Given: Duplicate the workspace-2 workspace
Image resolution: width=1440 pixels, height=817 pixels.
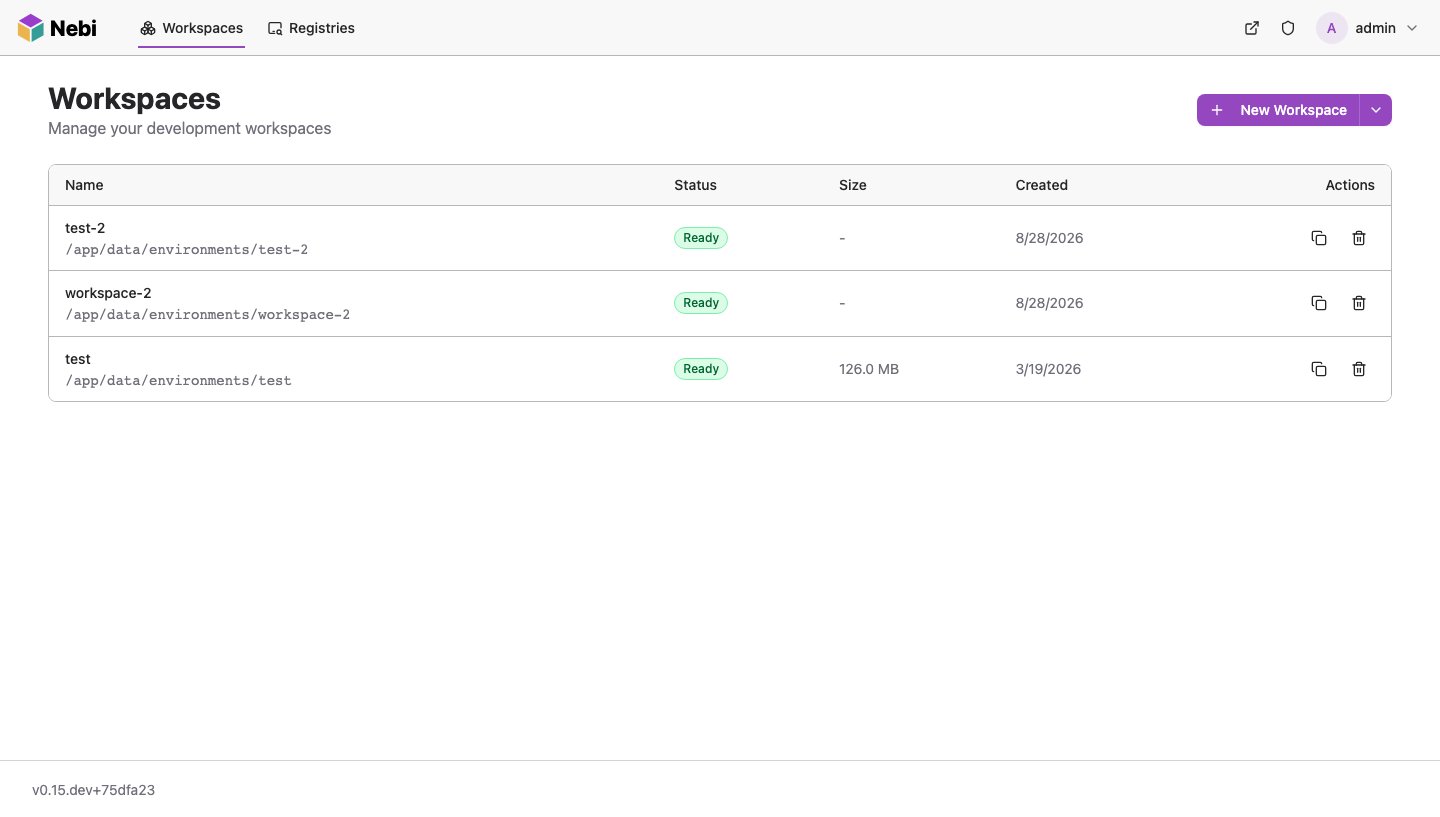Looking at the screenshot, I should (x=1319, y=303).
